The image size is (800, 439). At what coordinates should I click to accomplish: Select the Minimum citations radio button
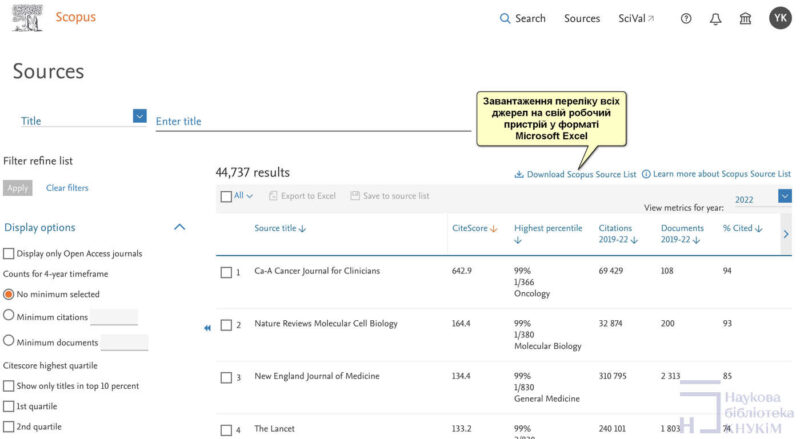9,316
